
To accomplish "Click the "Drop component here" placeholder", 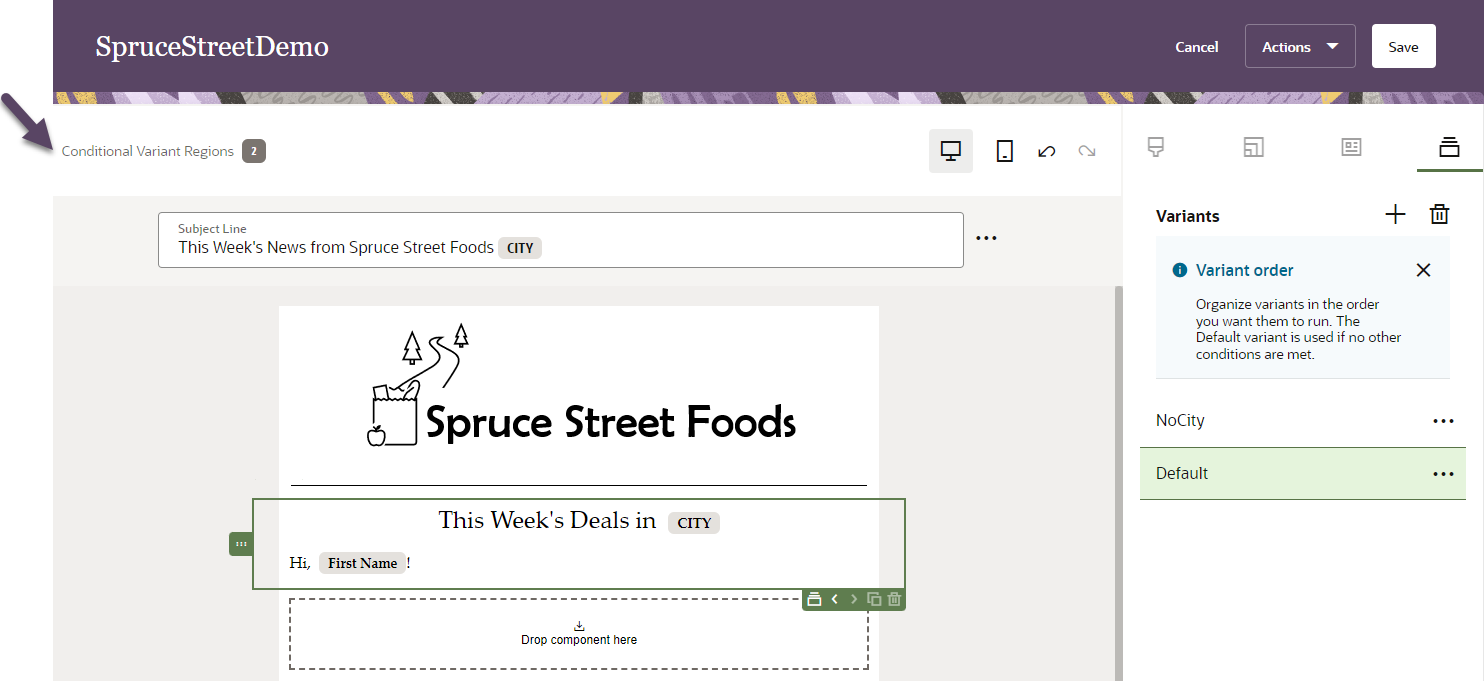I will click(x=579, y=634).
